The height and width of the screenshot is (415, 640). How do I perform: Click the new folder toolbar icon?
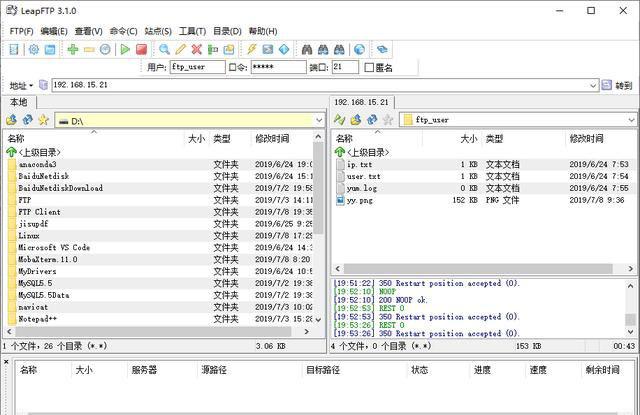229,49
